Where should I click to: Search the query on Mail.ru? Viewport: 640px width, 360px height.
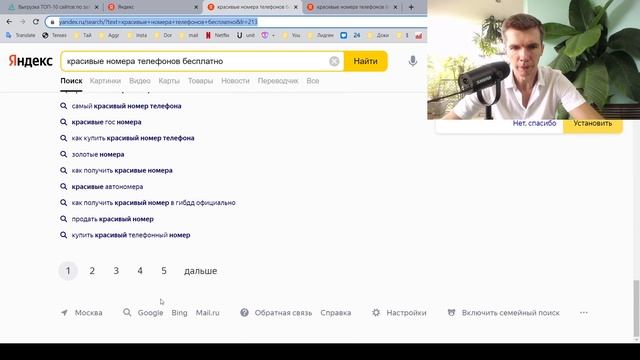click(x=207, y=313)
